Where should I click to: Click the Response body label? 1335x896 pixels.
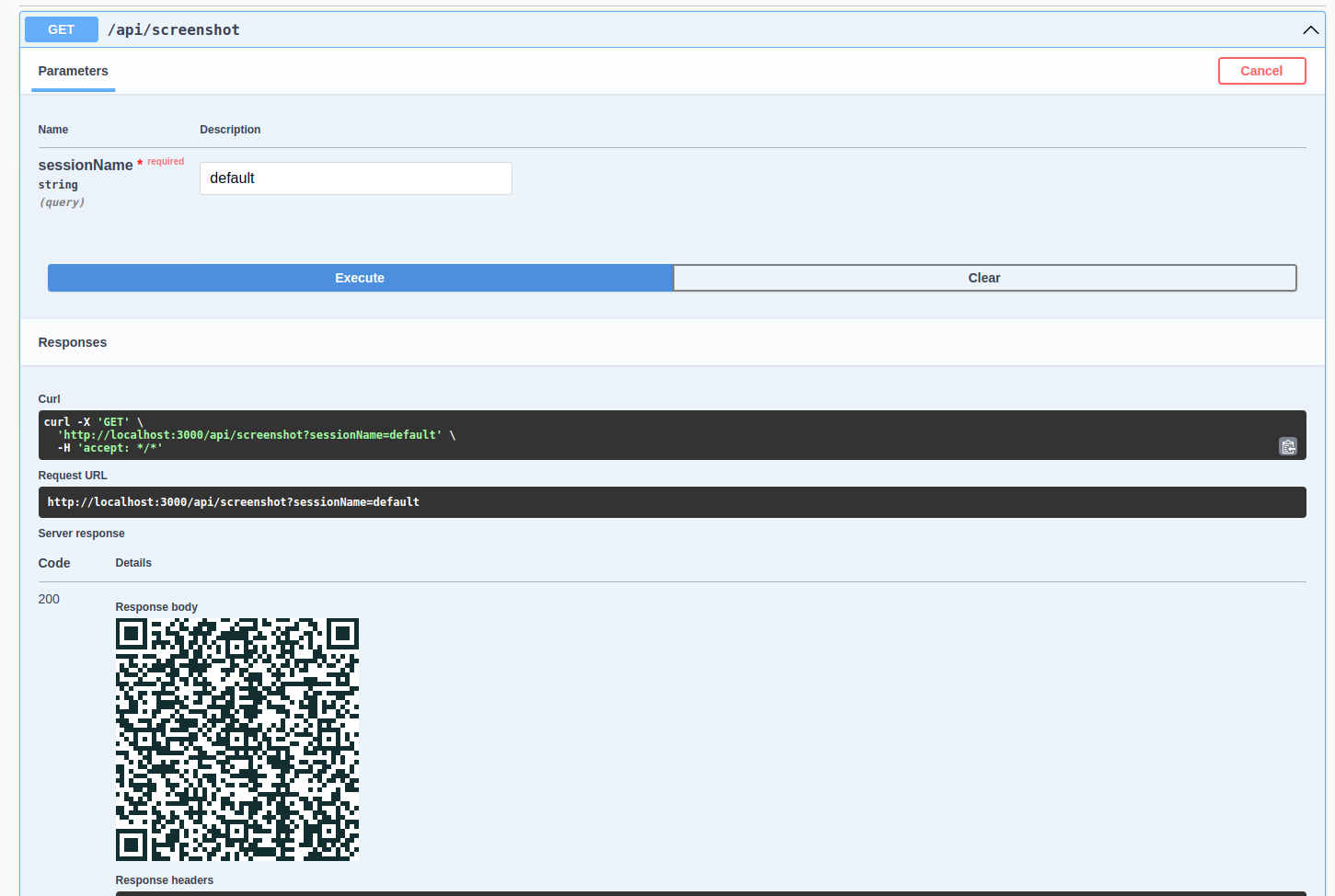pyautogui.click(x=156, y=607)
